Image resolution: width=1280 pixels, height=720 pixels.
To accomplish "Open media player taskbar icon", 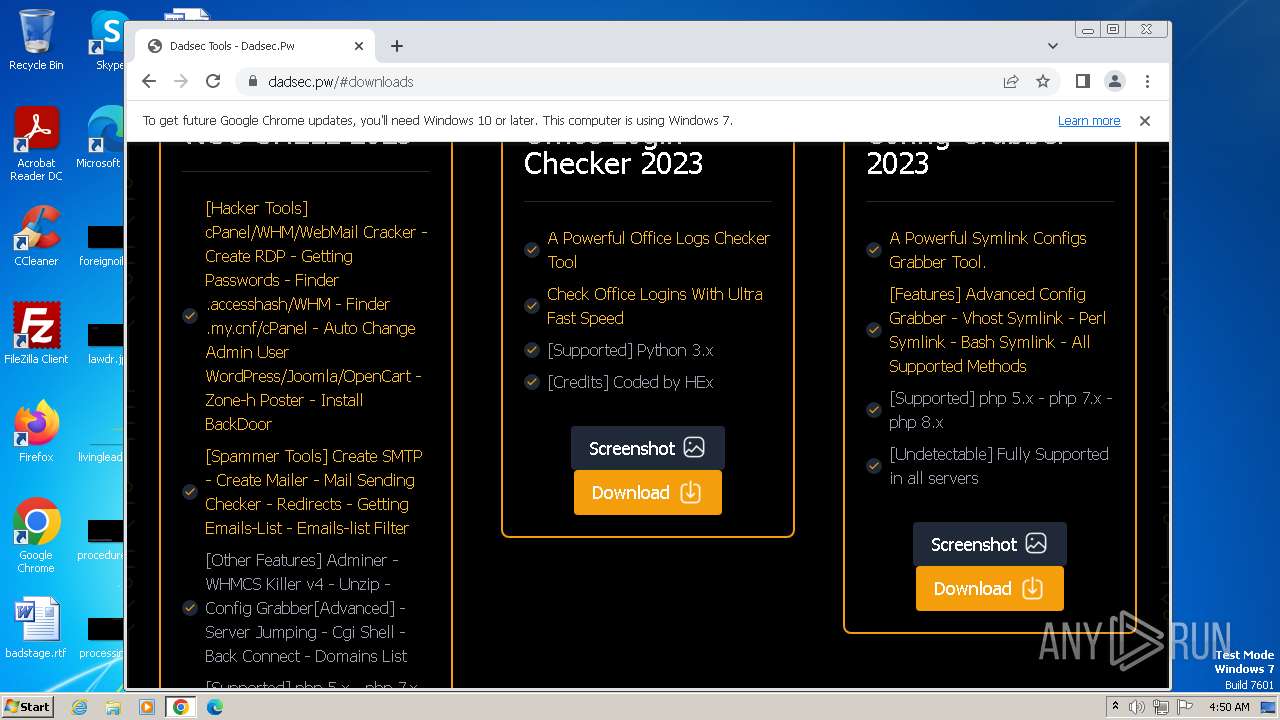I will tap(147, 707).
